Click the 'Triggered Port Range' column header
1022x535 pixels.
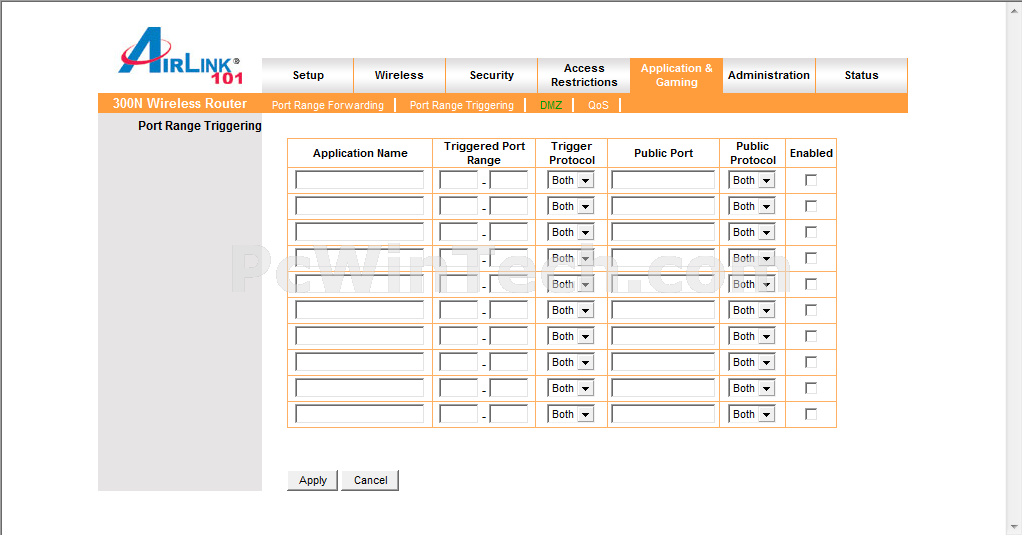coord(484,153)
